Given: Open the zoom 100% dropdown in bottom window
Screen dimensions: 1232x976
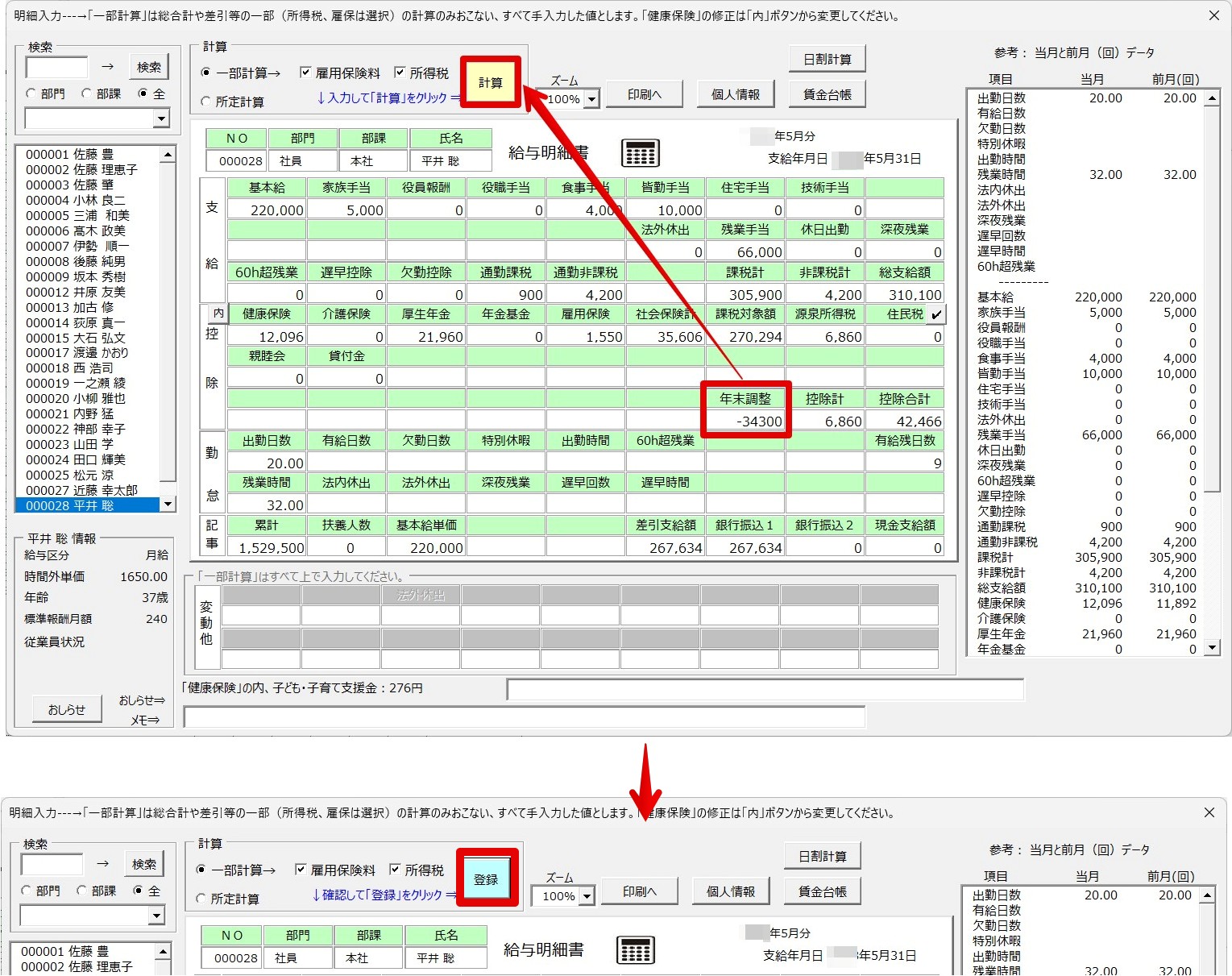Looking at the screenshot, I should 587,896.
